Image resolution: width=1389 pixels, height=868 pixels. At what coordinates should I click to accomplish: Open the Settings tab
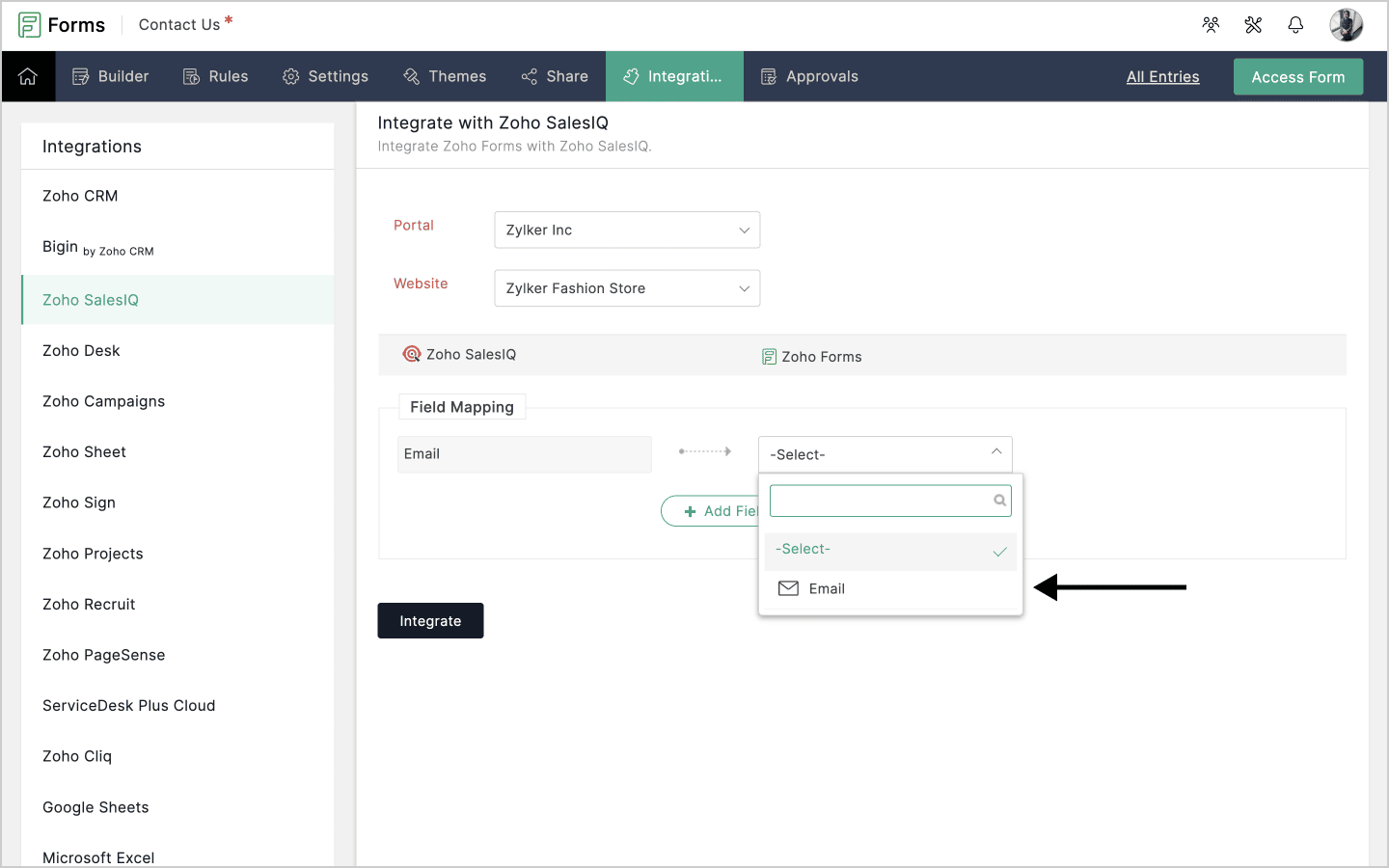[325, 76]
